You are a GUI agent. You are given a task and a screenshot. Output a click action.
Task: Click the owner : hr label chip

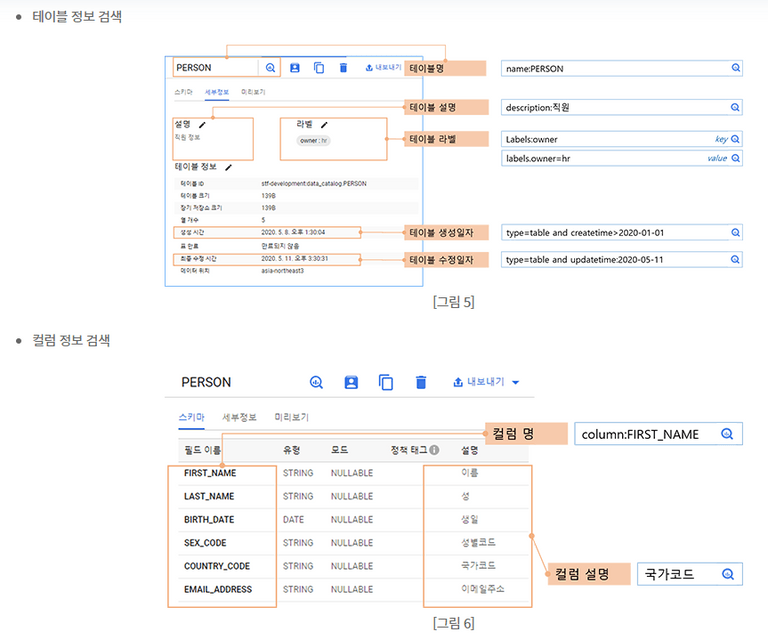(314, 141)
